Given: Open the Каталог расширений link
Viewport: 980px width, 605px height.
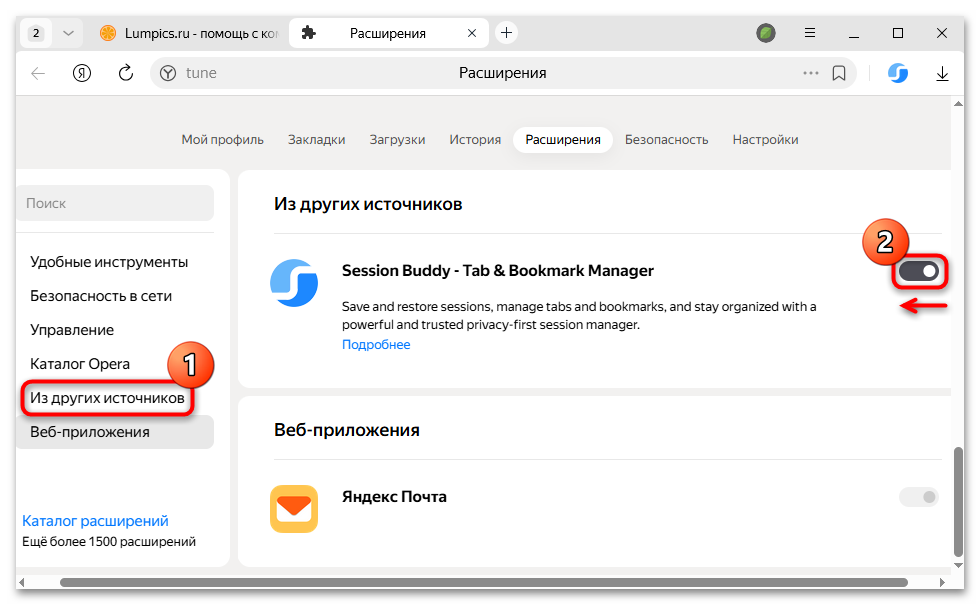Looking at the screenshot, I should [95, 521].
